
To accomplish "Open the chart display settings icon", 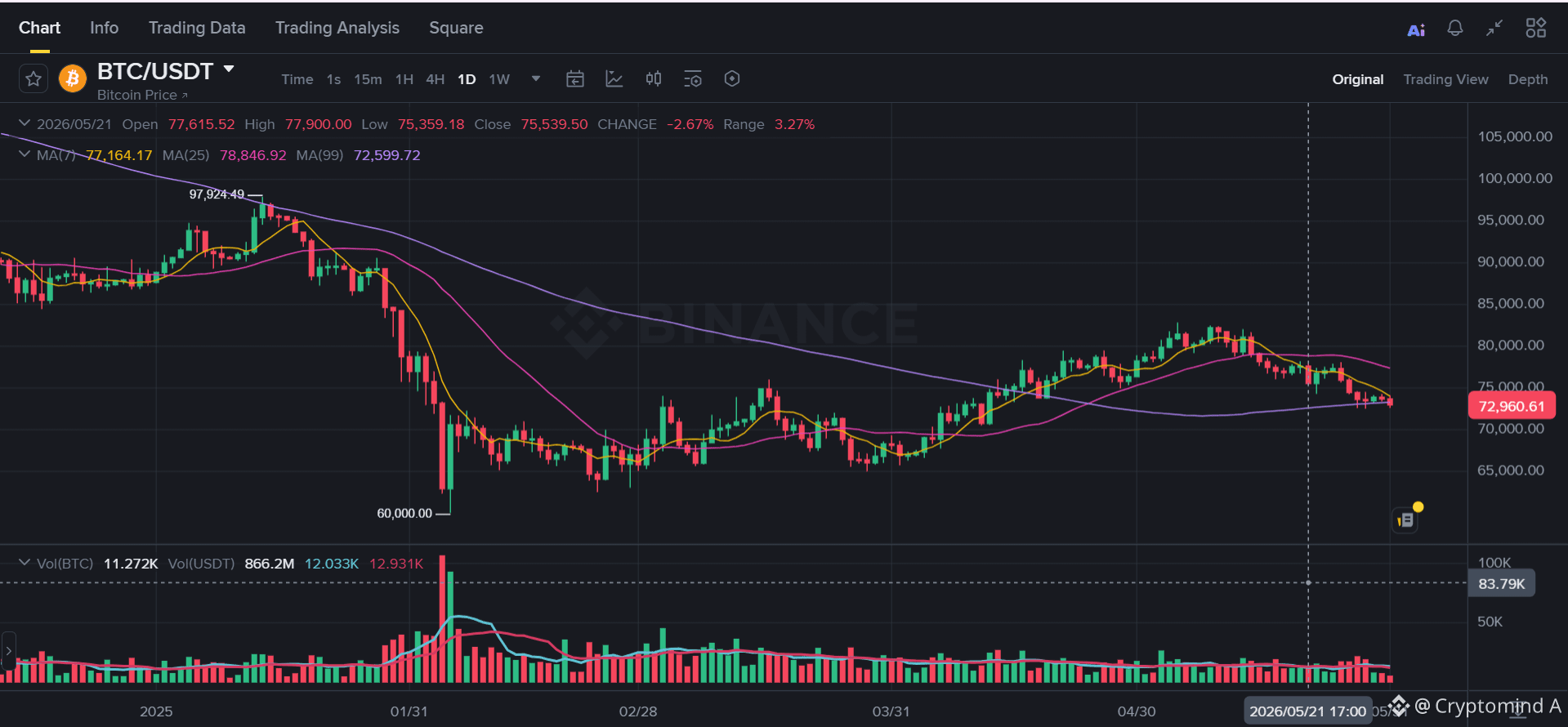I will click(693, 79).
